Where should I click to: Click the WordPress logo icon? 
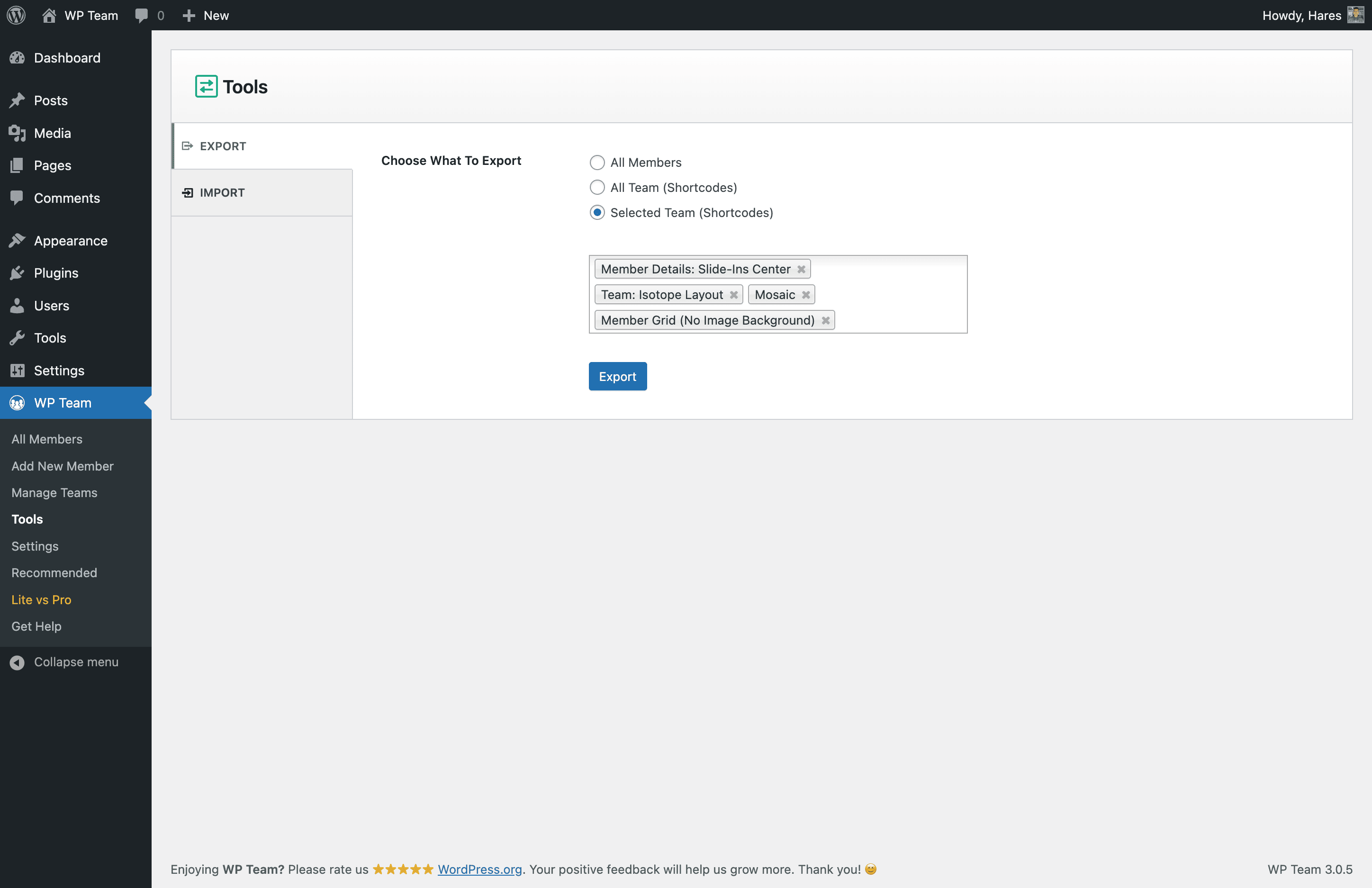pos(16,15)
